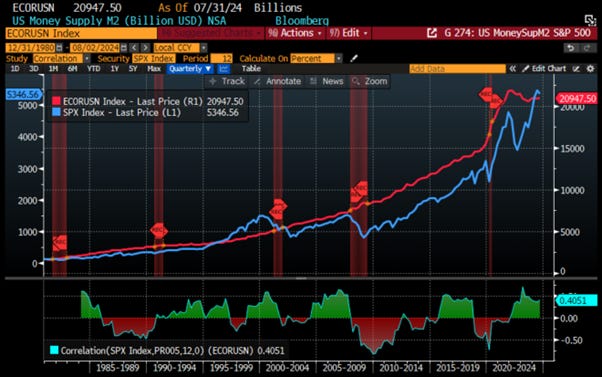Click the undo arrow icon
Screen dimensions: 602x377
pyautogui.click(x=571, y=48)
